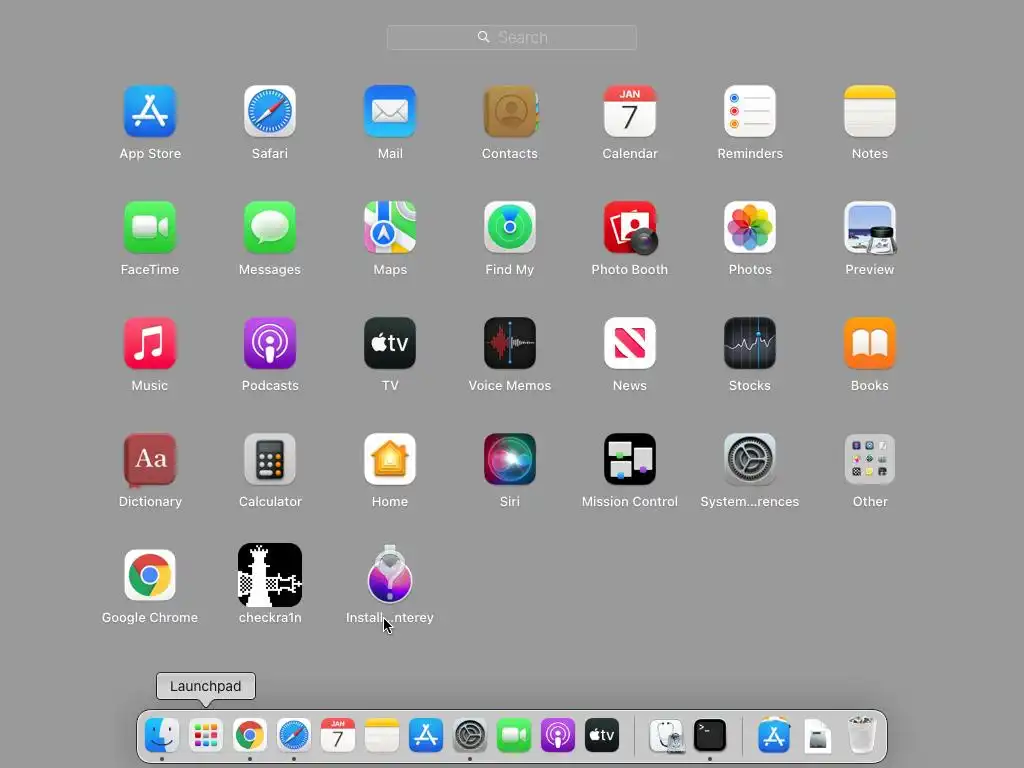
Task: Open Safari from the Dock
Action: click(x=294, y=735)
